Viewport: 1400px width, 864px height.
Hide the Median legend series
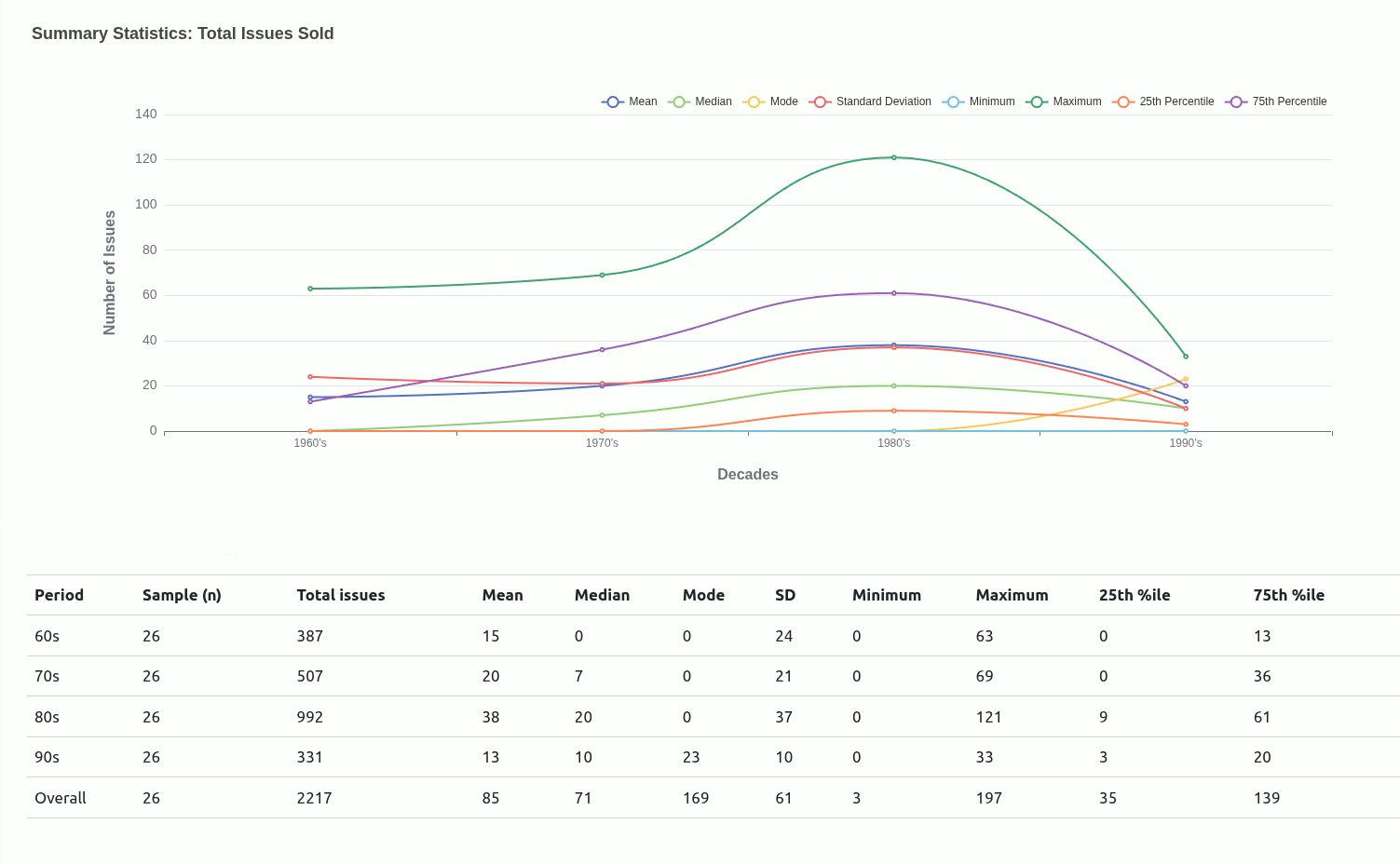pos(700,101)
